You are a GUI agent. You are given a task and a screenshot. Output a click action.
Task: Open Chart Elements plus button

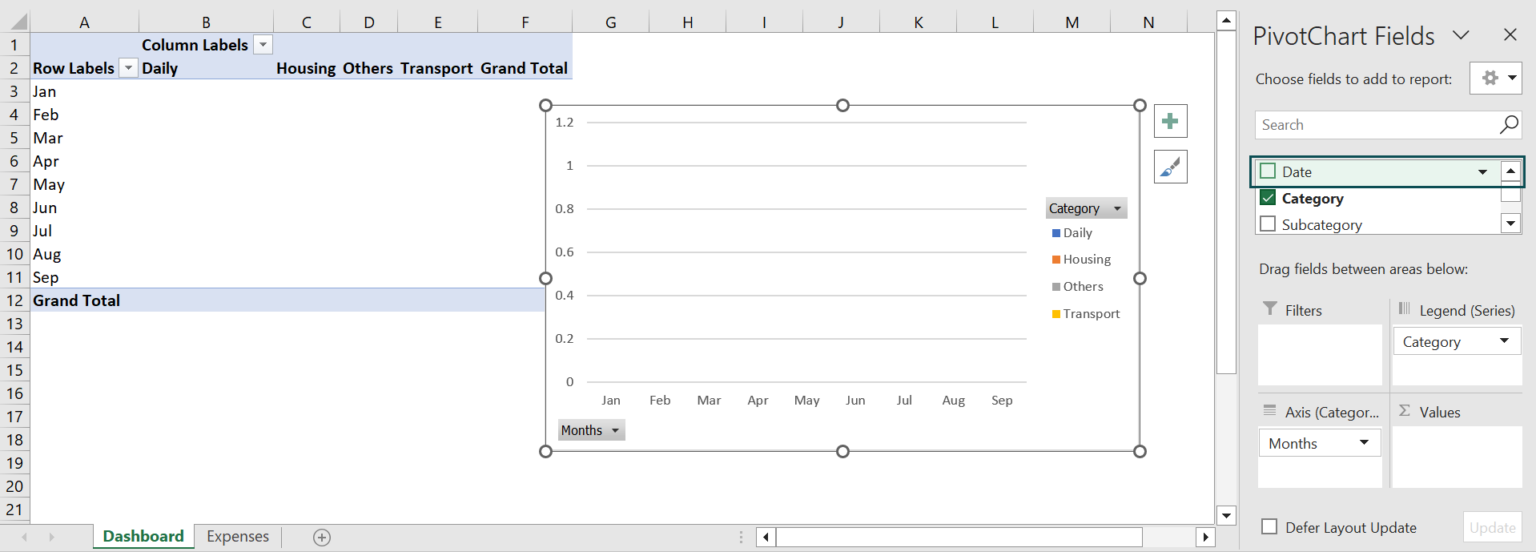tap(1170, 122)
